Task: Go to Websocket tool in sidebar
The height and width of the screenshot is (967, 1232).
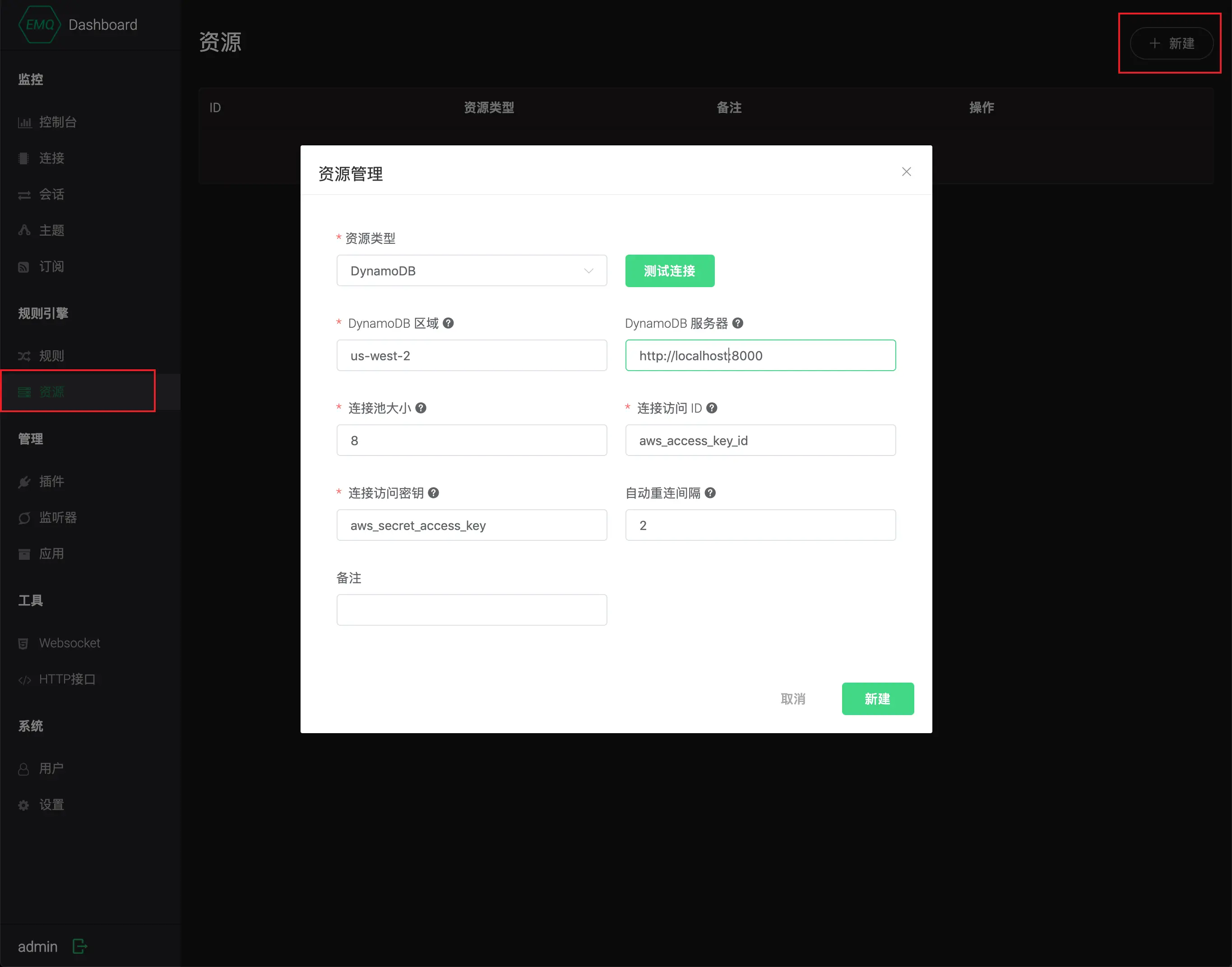Action: 69,643
